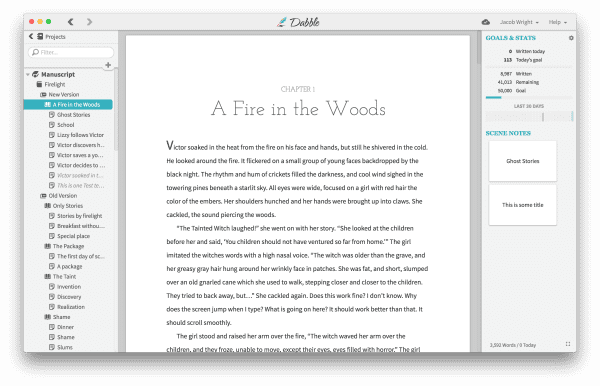The width and height of the screenshot is (600, 386).
Task: Click the Goals & Stats heading
Action: pos(510,38)
